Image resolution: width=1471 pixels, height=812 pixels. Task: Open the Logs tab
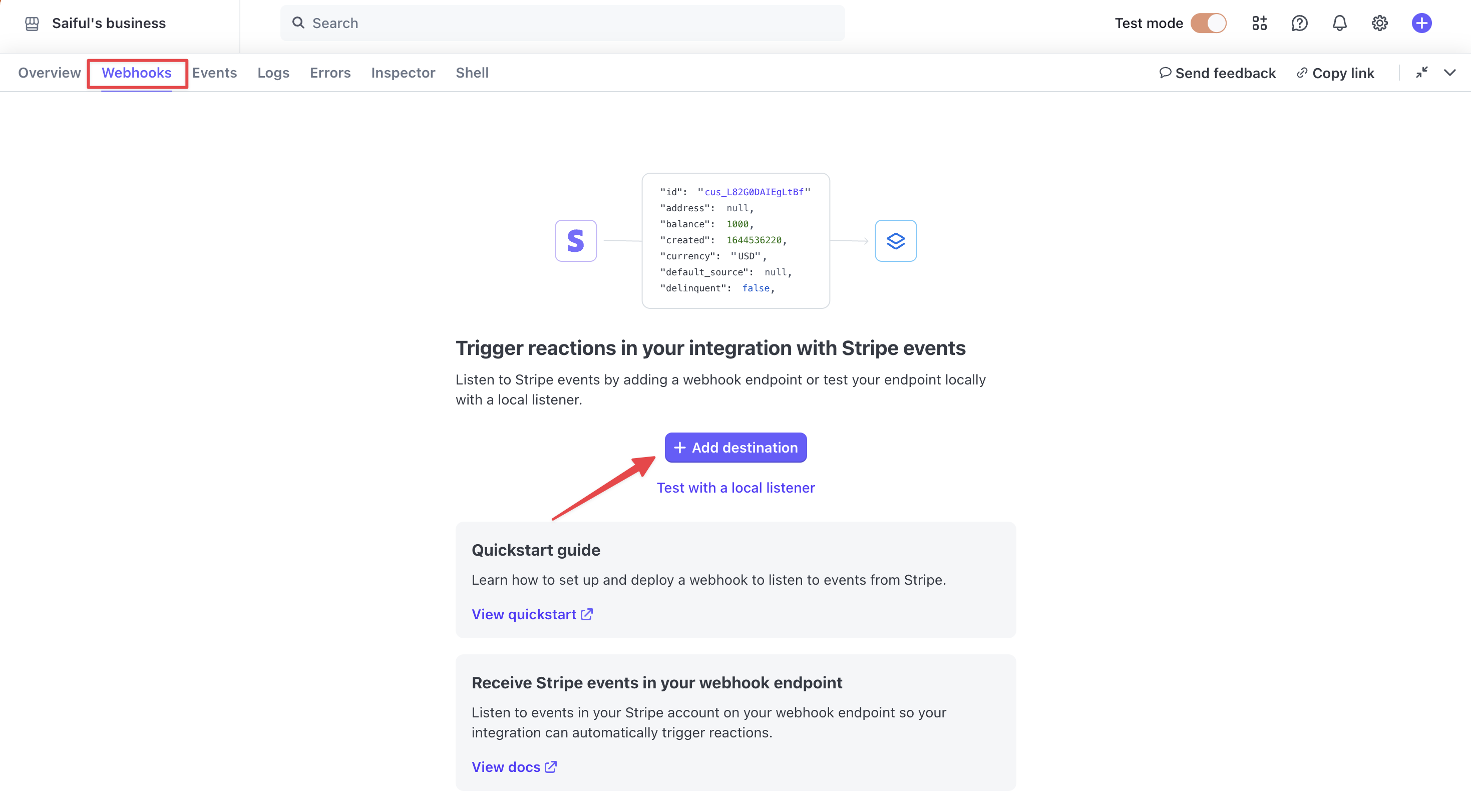click(x=273, y=72)
